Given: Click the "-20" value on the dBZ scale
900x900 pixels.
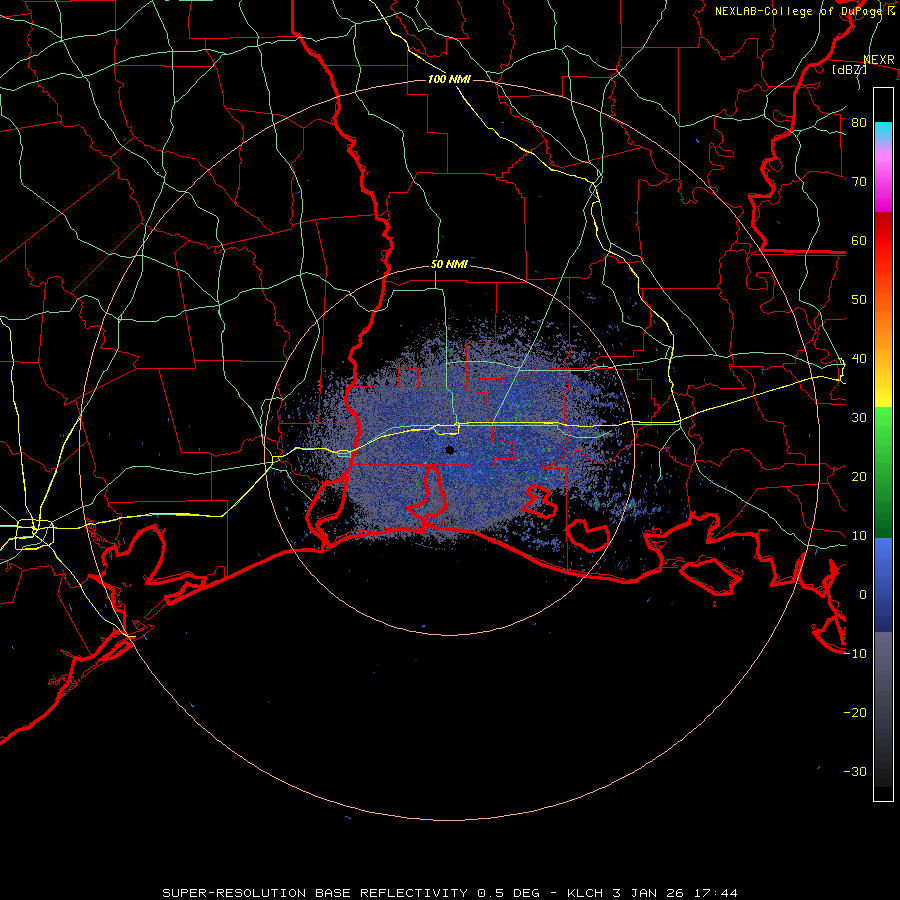Looking at the screenshot, I should (855, 712).
